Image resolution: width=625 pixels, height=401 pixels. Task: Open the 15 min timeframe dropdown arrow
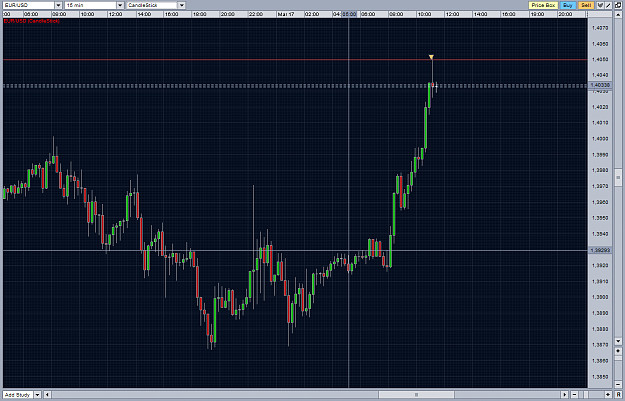click(120, 5)
